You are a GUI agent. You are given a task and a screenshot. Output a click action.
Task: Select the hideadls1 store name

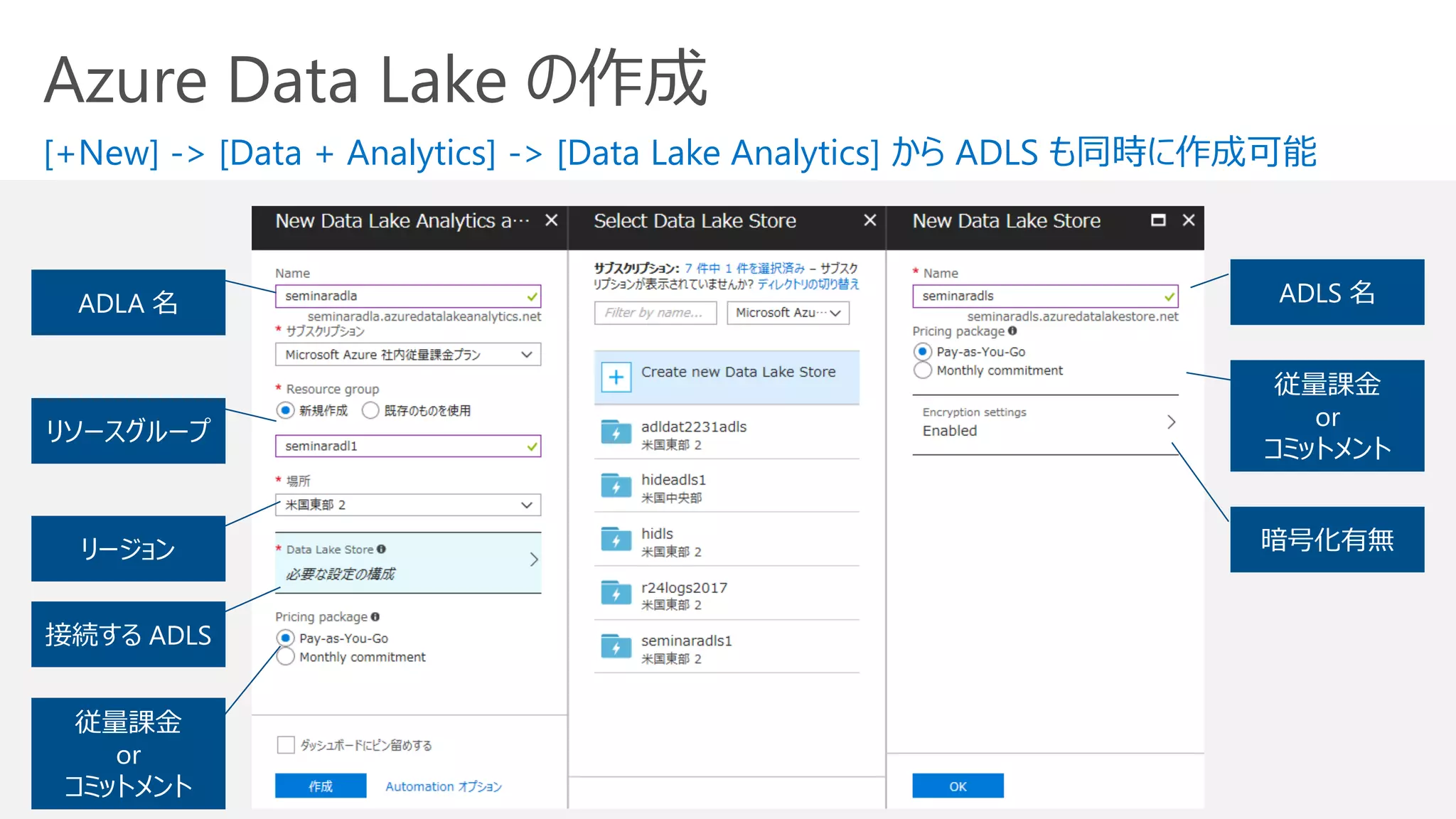click(x=674, y=480)
